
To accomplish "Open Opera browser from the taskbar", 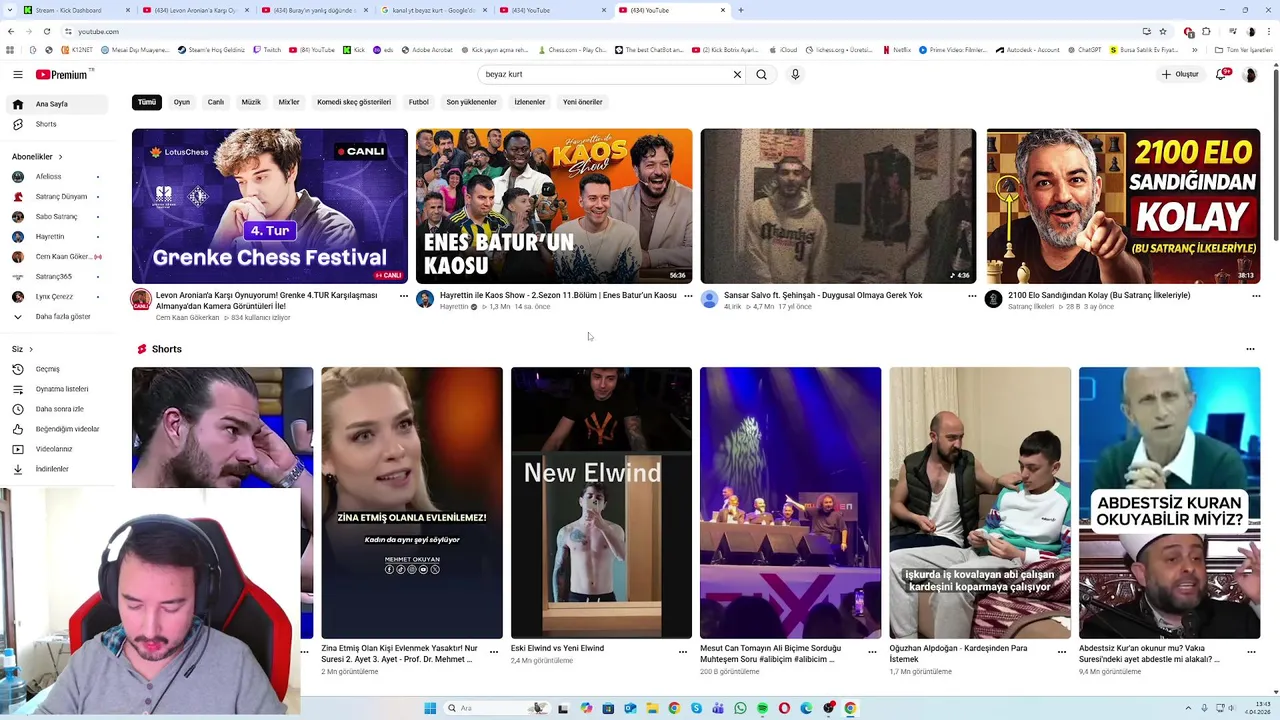I will 784,708.
